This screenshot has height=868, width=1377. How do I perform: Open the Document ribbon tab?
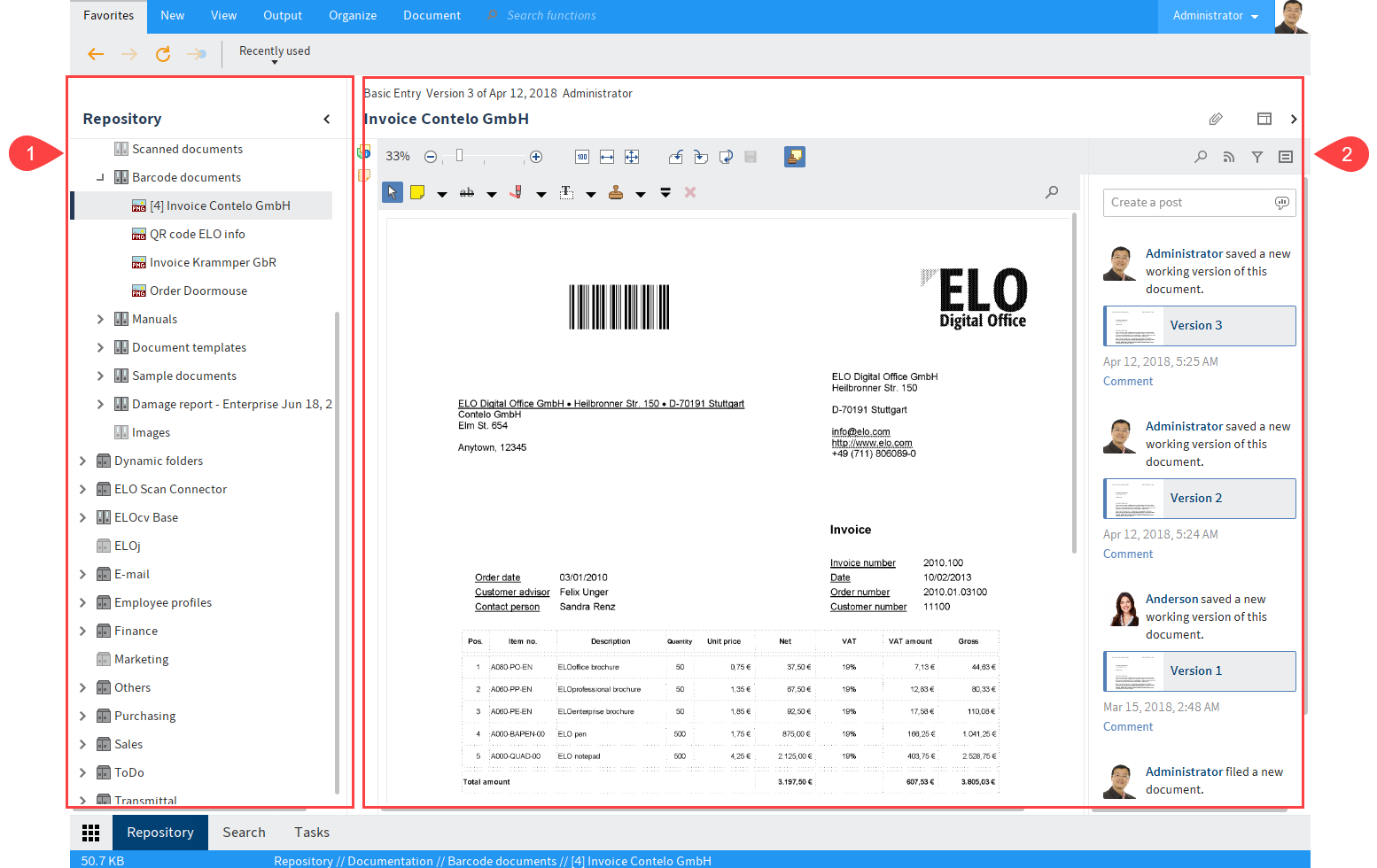pyautogui.click(x=432, y=16)
